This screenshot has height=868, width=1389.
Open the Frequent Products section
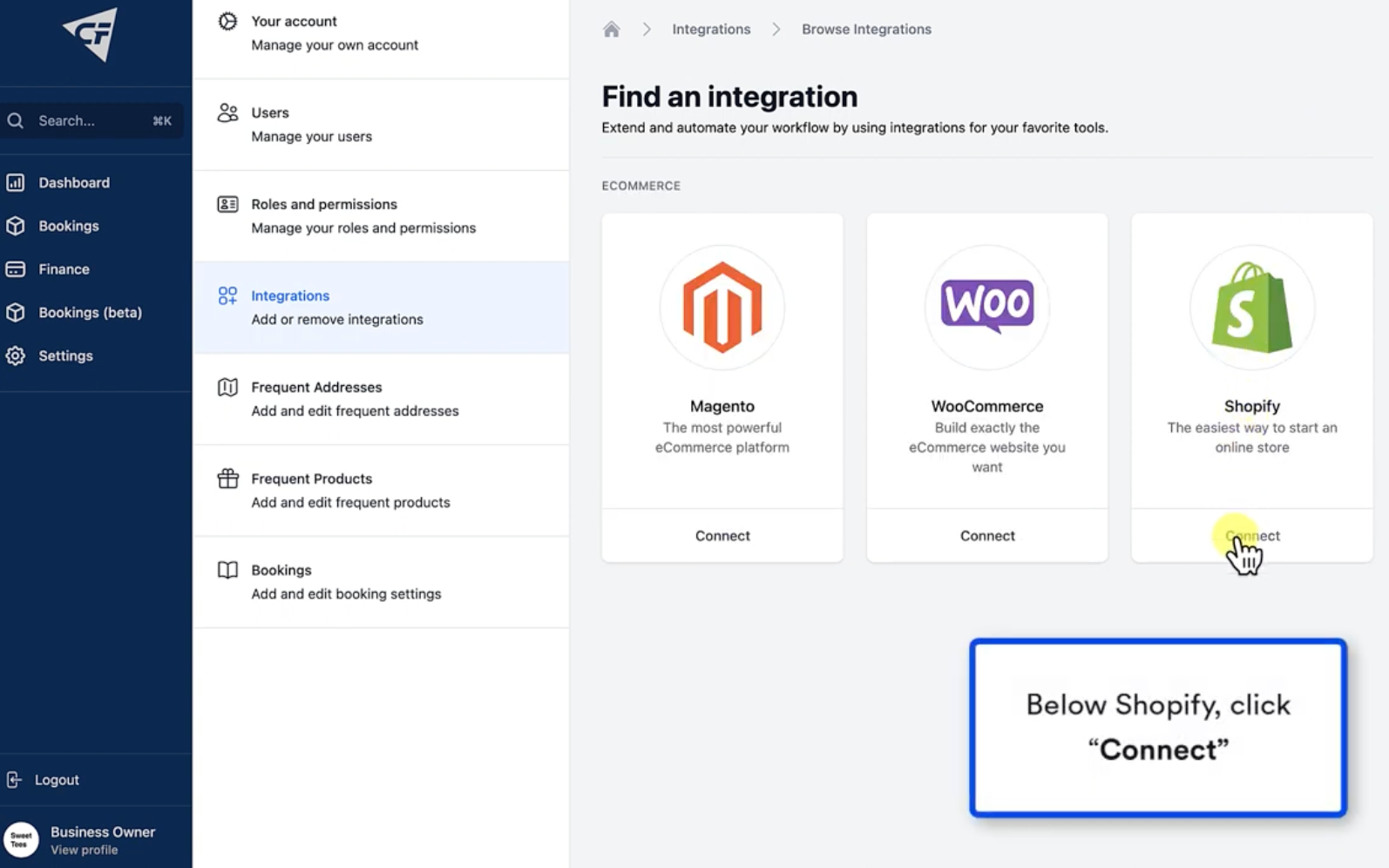click(x=381, y=491)
